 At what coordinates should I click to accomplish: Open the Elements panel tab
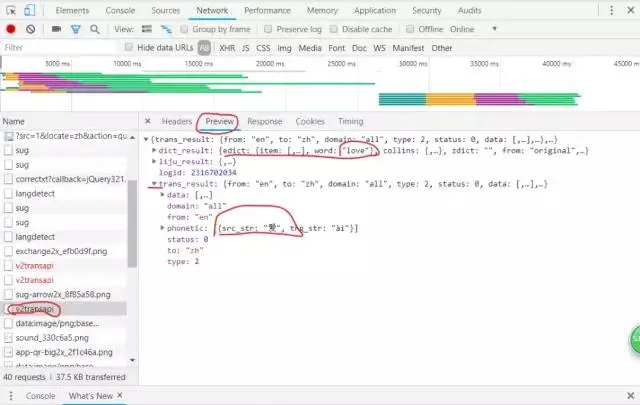[x=72, y=10]
